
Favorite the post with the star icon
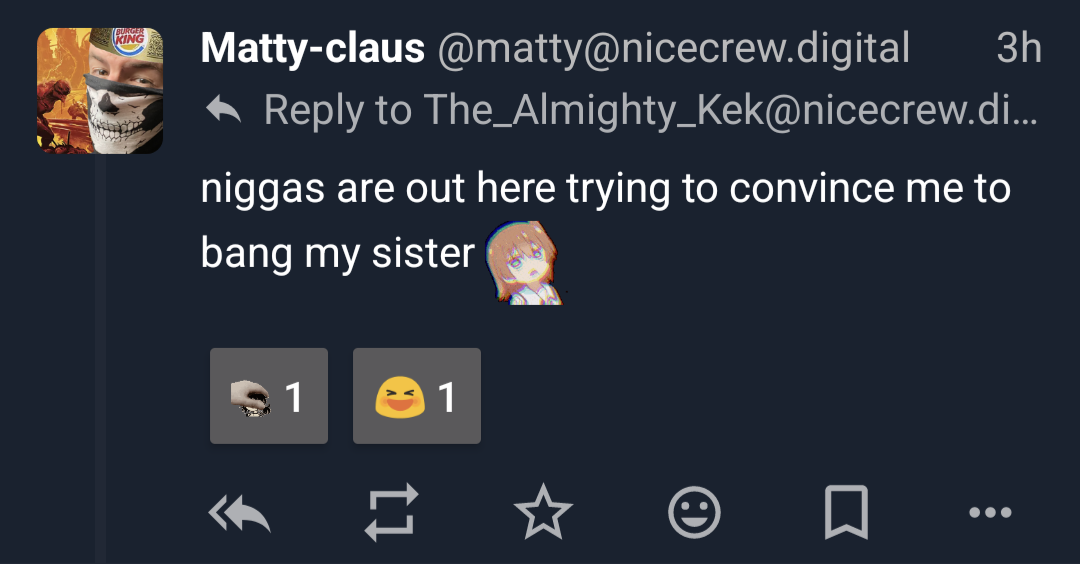[x=543, y=514]
